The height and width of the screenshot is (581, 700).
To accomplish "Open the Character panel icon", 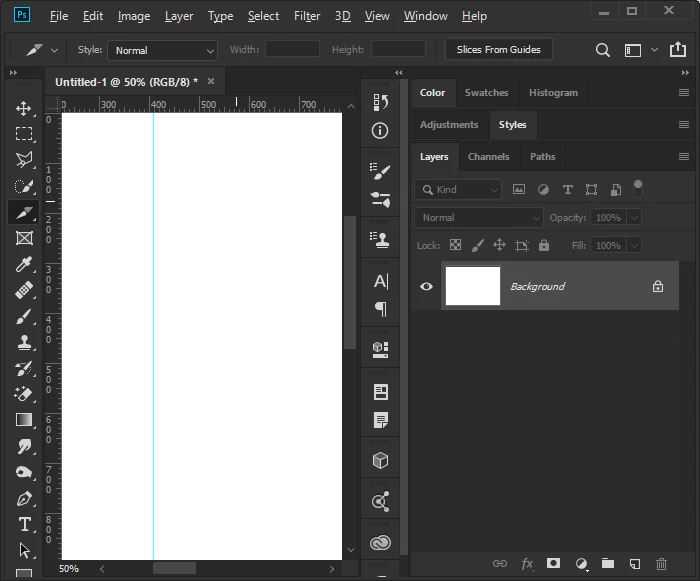I will click(381, 281).
